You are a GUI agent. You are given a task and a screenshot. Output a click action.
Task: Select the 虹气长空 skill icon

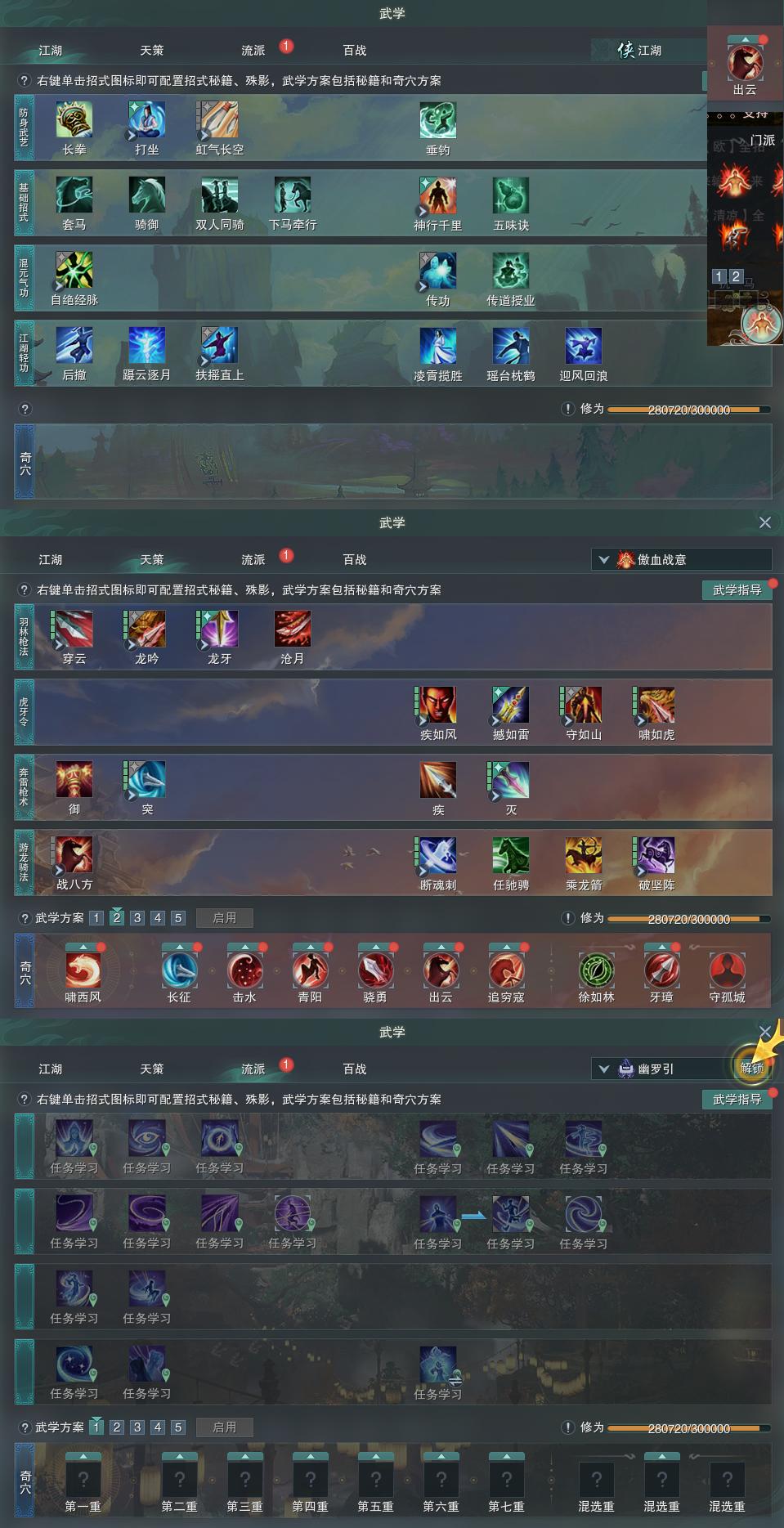pyautogui.click(x=220, y=120)
